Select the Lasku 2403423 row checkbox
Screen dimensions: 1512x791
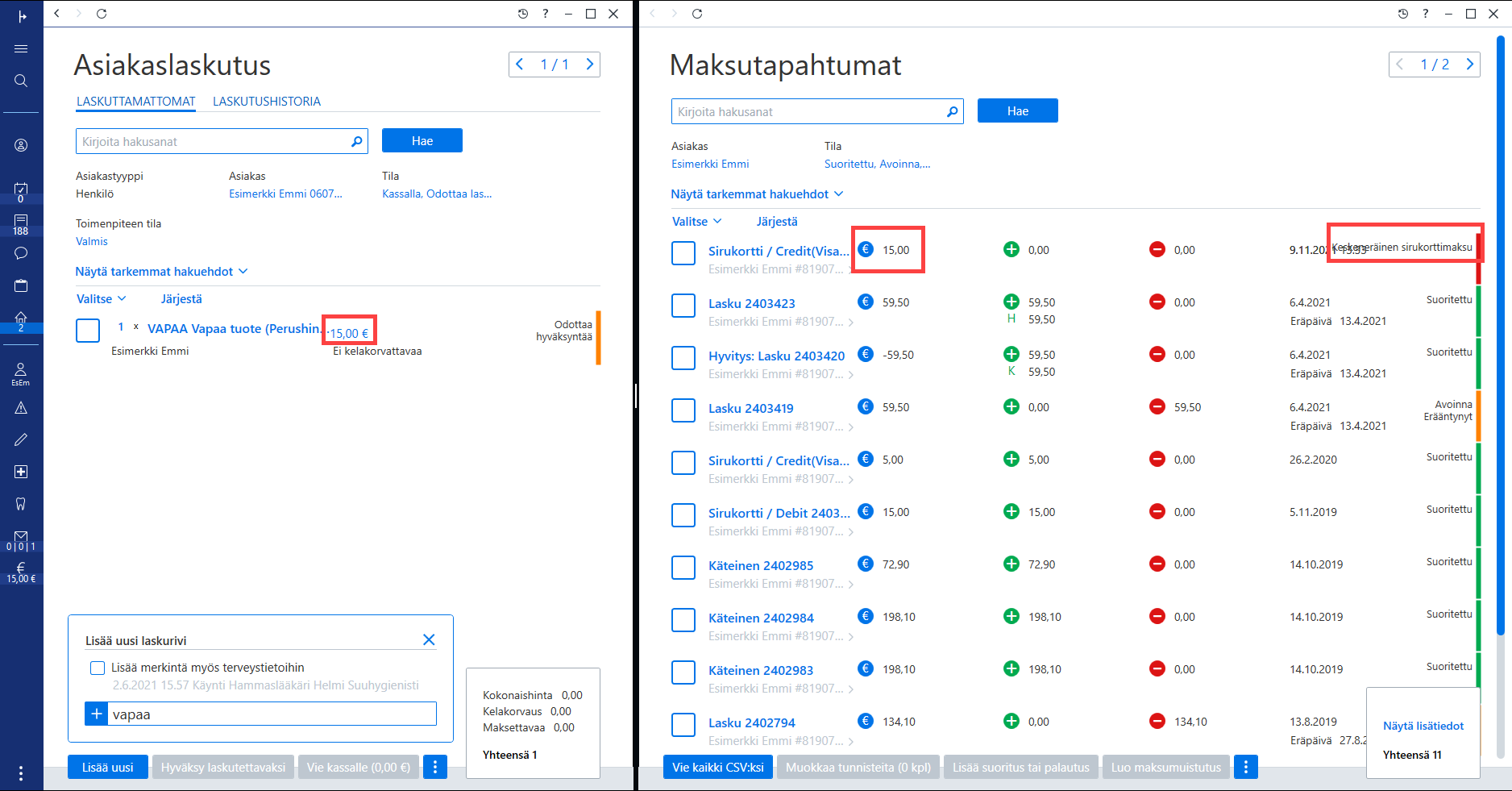point(683,306)
